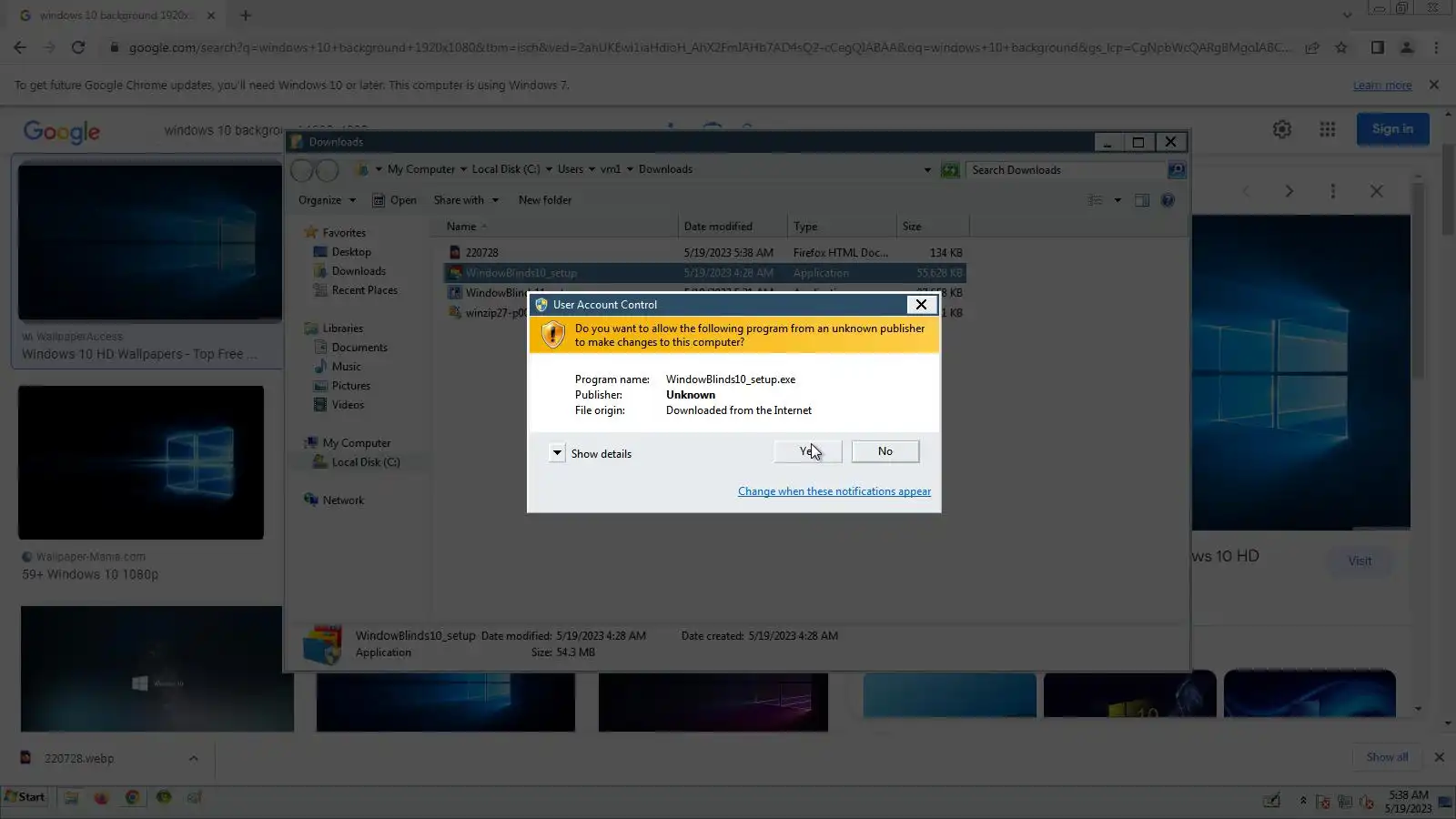Click Open in the Explorer toolbar
This screenshot has height=819, width=1456.
[395, 200]
